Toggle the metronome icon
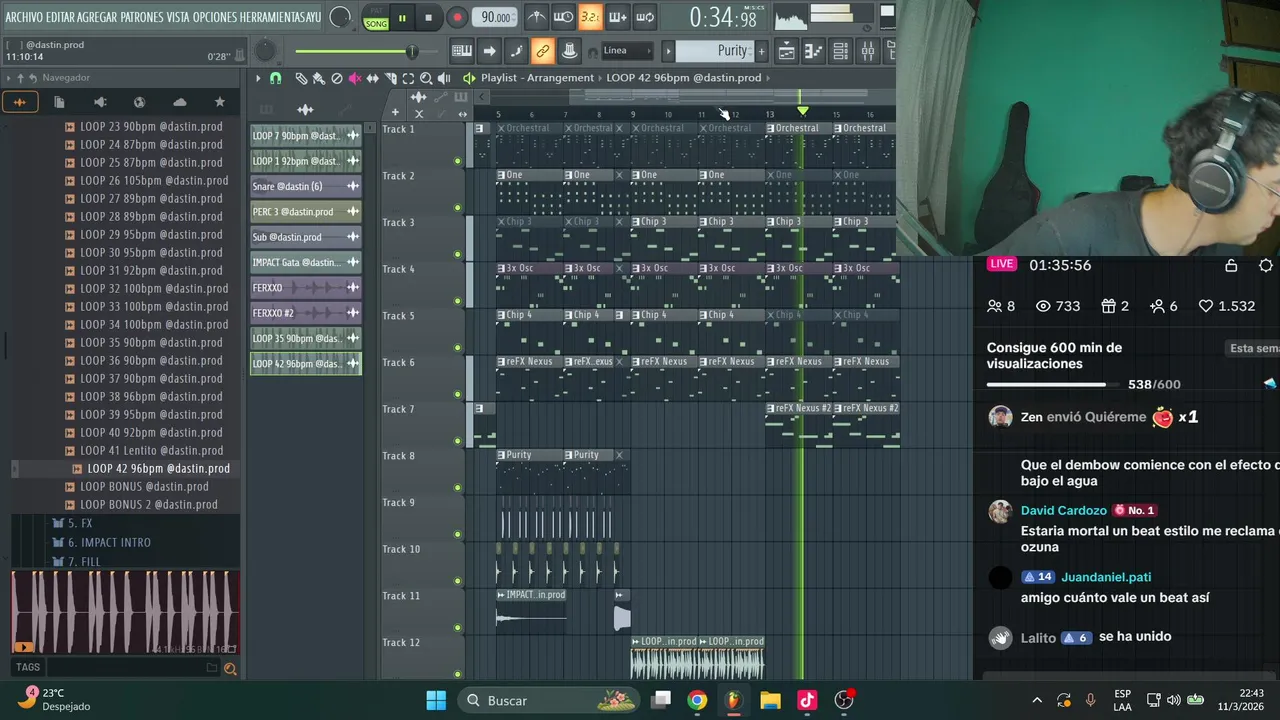Viewport: 1280px width, 720px height. [x=537, y=17]
